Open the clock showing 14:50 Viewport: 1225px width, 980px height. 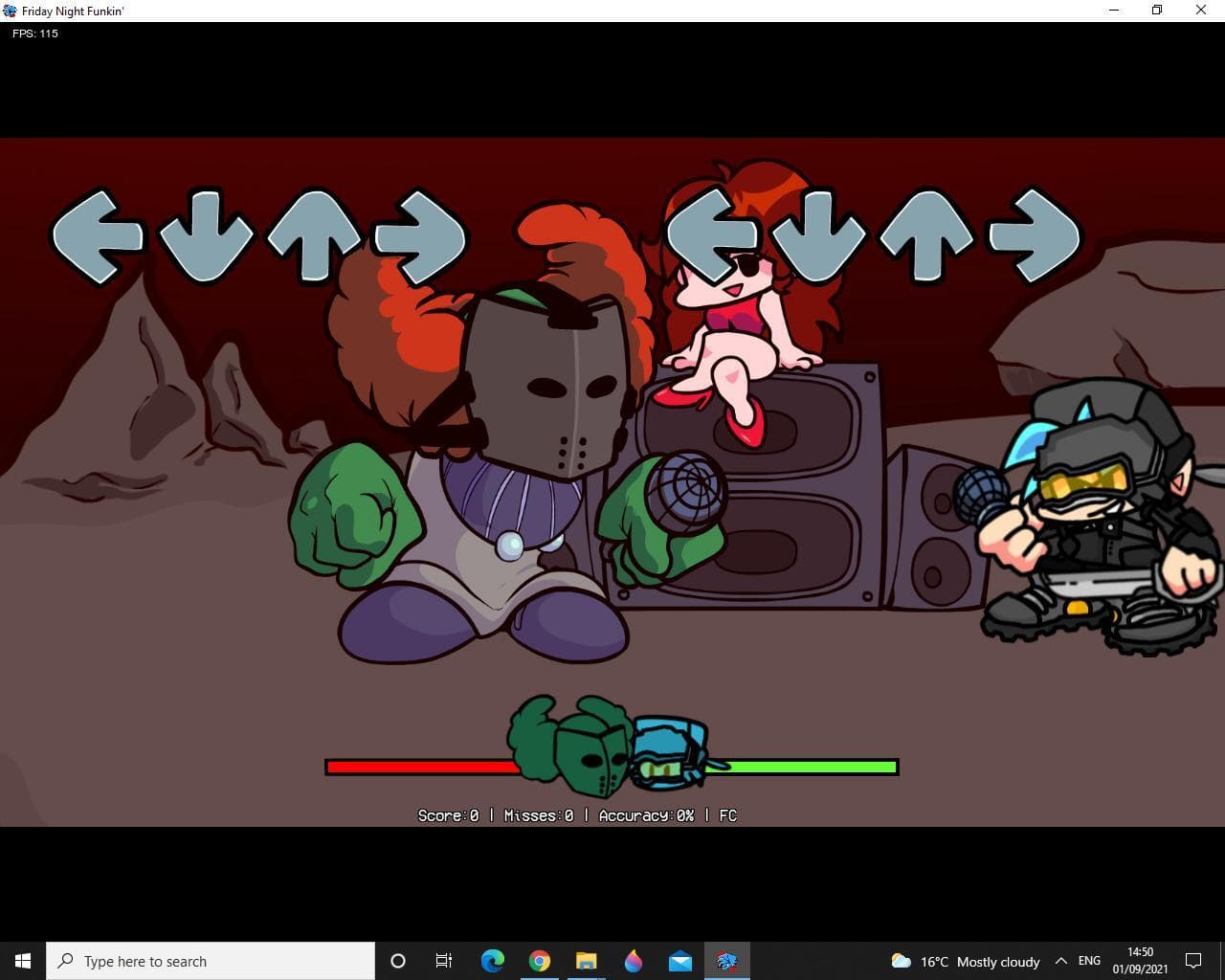(1140, 961)
